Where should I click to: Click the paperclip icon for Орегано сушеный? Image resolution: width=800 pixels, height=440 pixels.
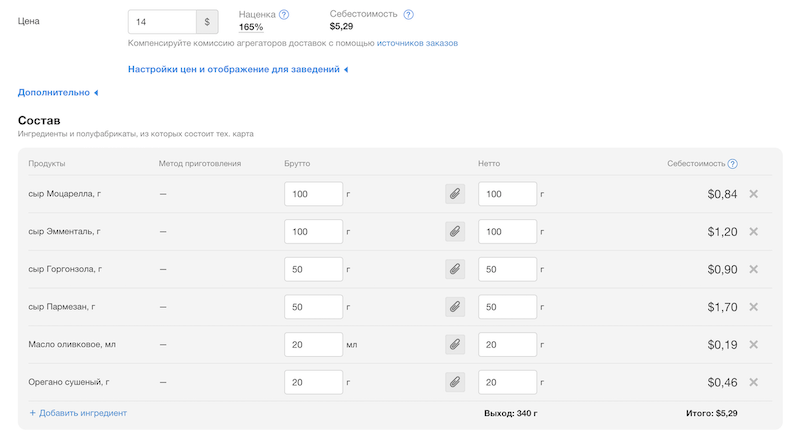tap(455, 382)
